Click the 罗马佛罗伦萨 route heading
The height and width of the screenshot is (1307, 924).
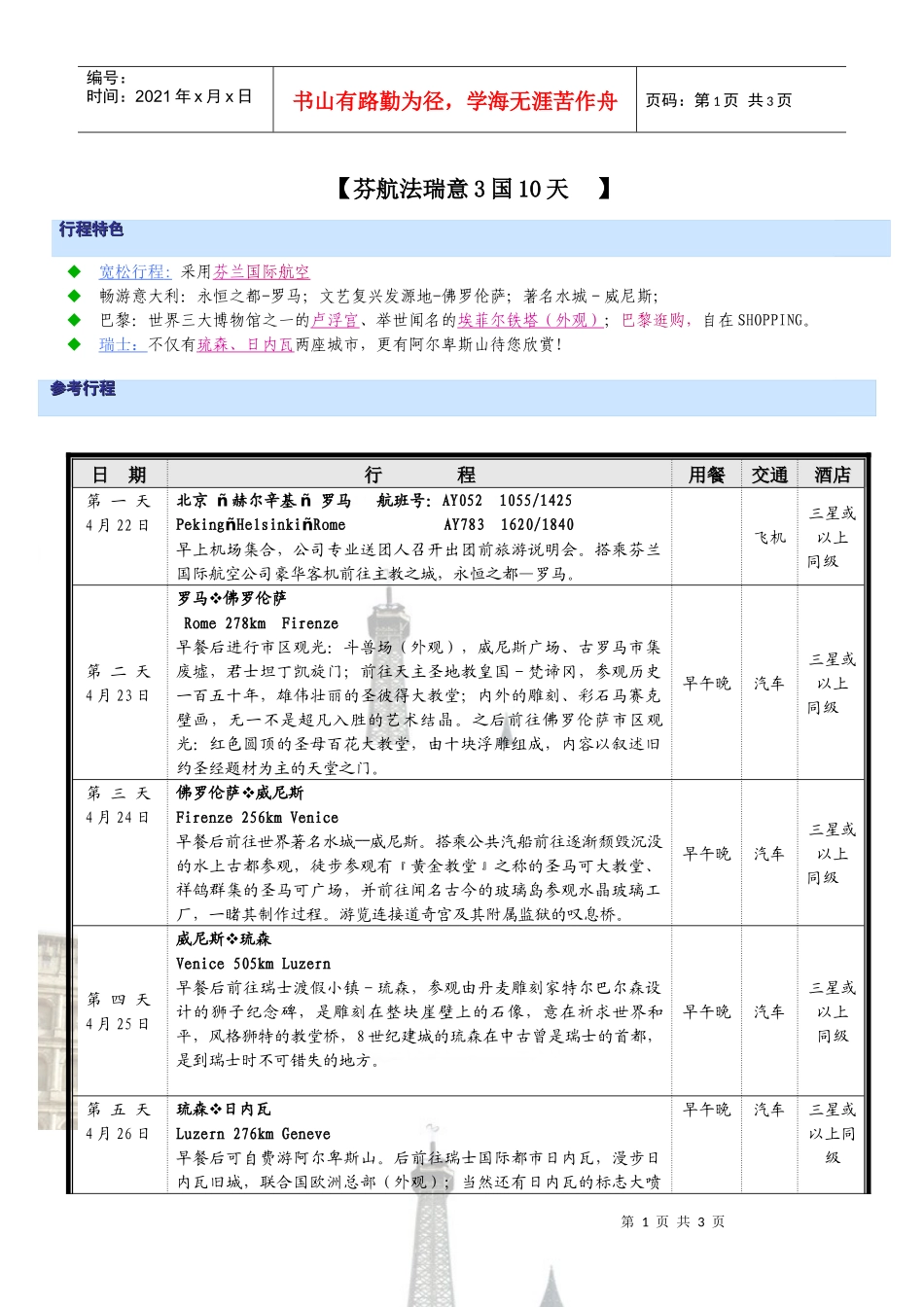click(231, 598)
